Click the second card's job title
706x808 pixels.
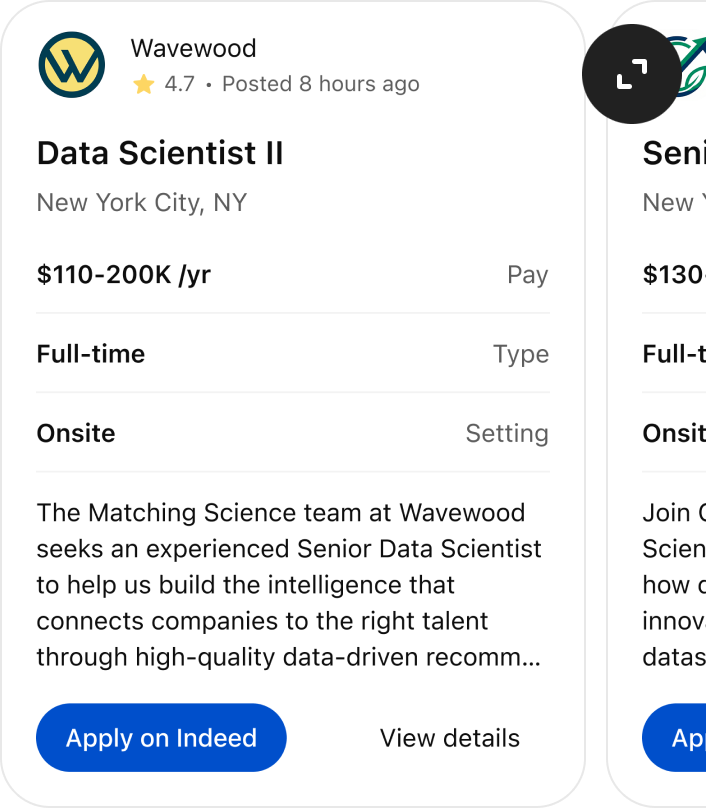coord(675,153)
